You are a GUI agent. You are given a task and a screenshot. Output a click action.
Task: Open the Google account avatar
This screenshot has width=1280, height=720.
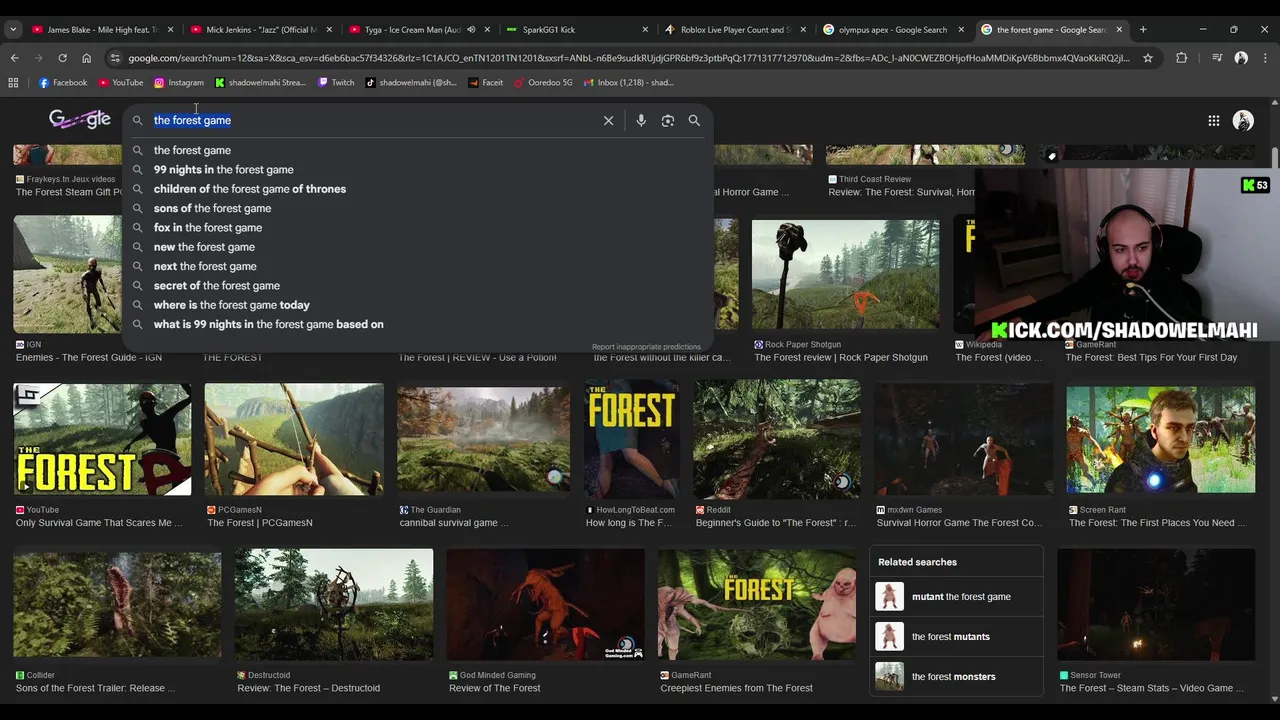(1243, 121)
